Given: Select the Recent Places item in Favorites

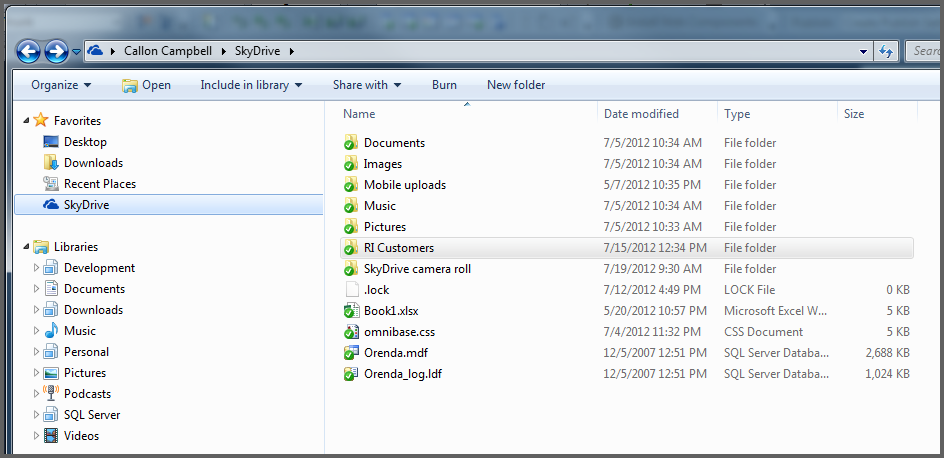Looking at the screenshot, I should click(99, 184).
